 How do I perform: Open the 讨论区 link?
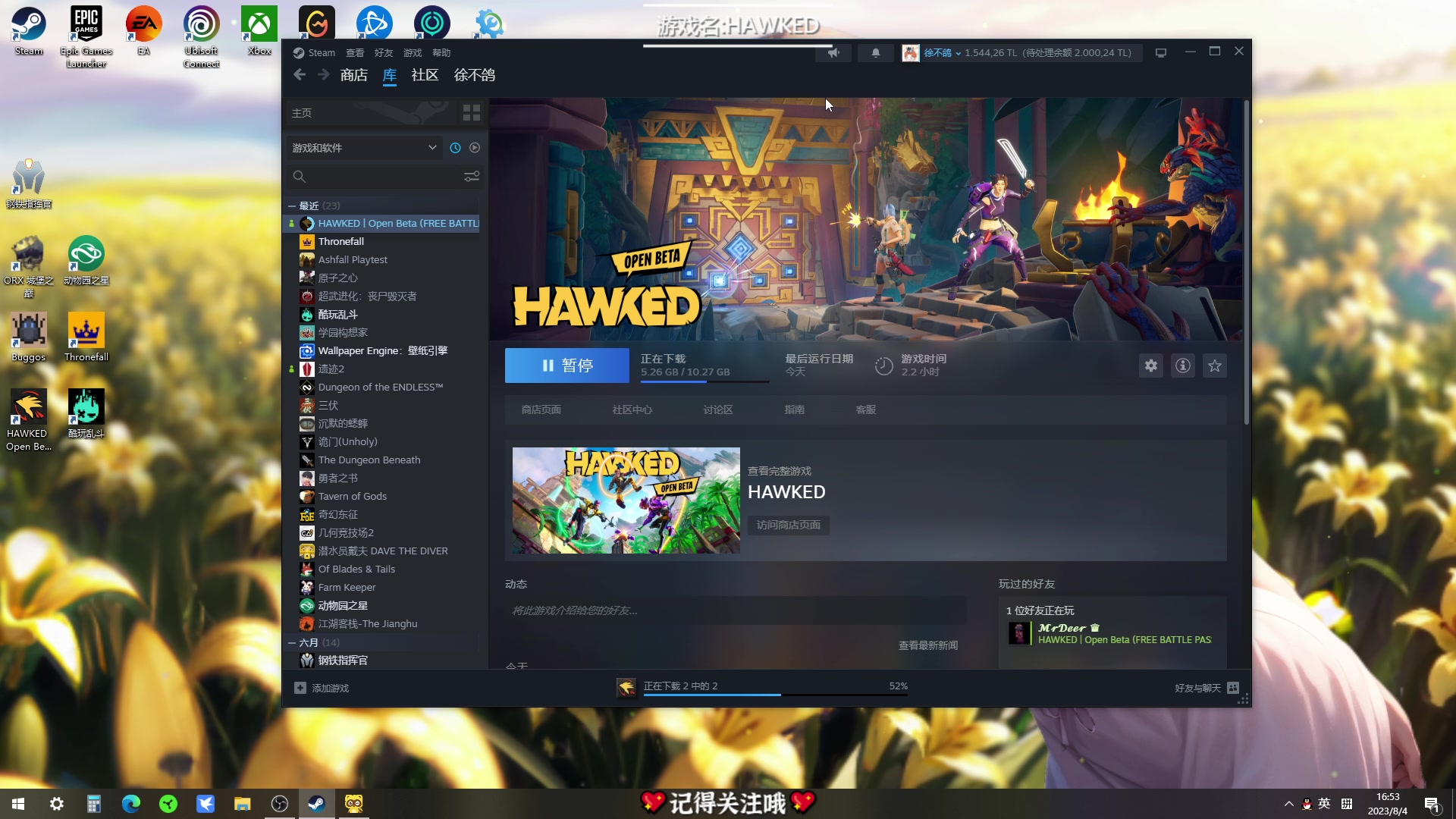(x=718, y=409)
